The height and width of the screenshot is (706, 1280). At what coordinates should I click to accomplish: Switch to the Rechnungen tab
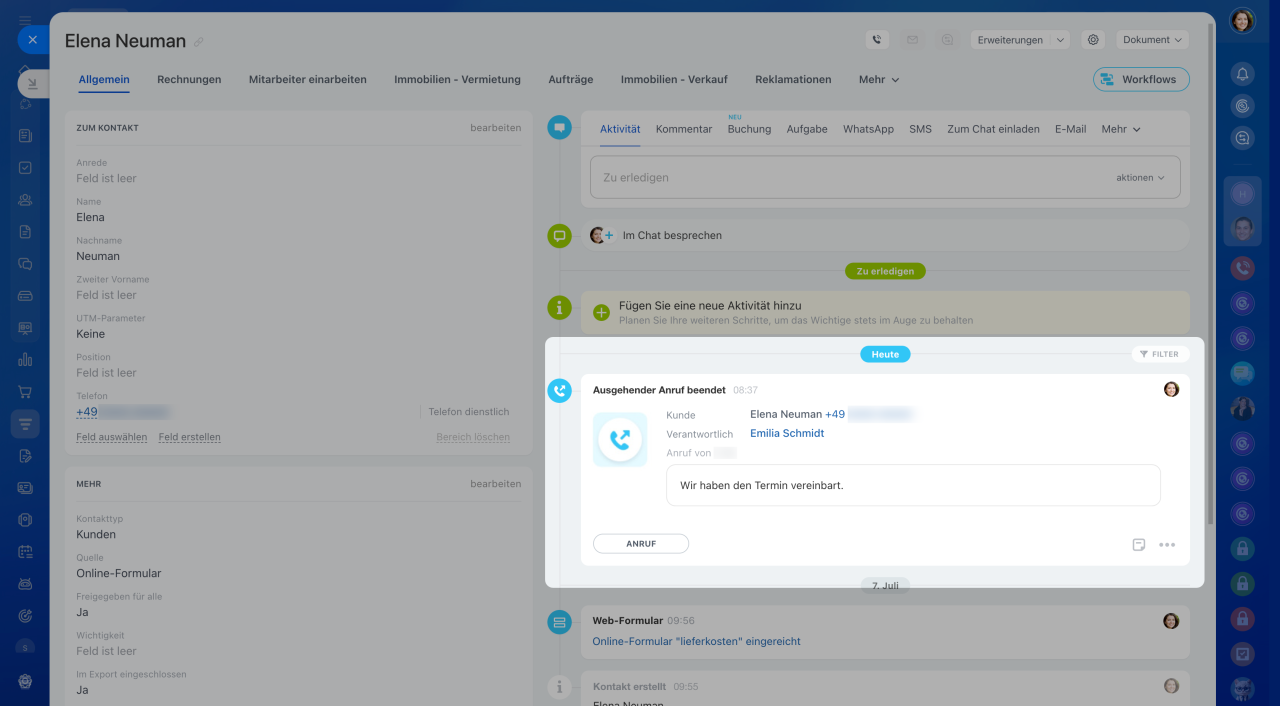point(189,79)
